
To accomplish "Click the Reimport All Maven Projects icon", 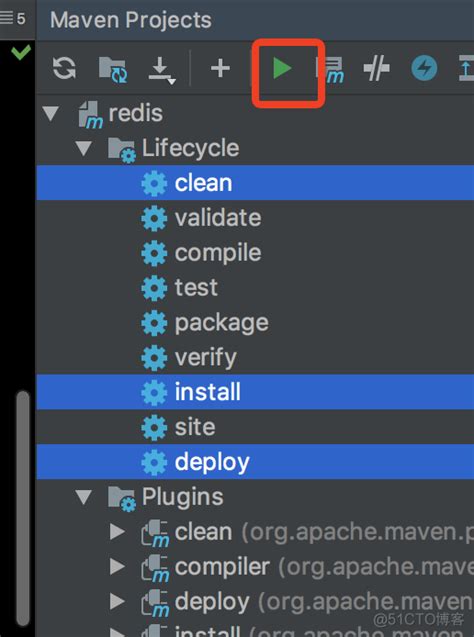I will (x=64, y=68).
